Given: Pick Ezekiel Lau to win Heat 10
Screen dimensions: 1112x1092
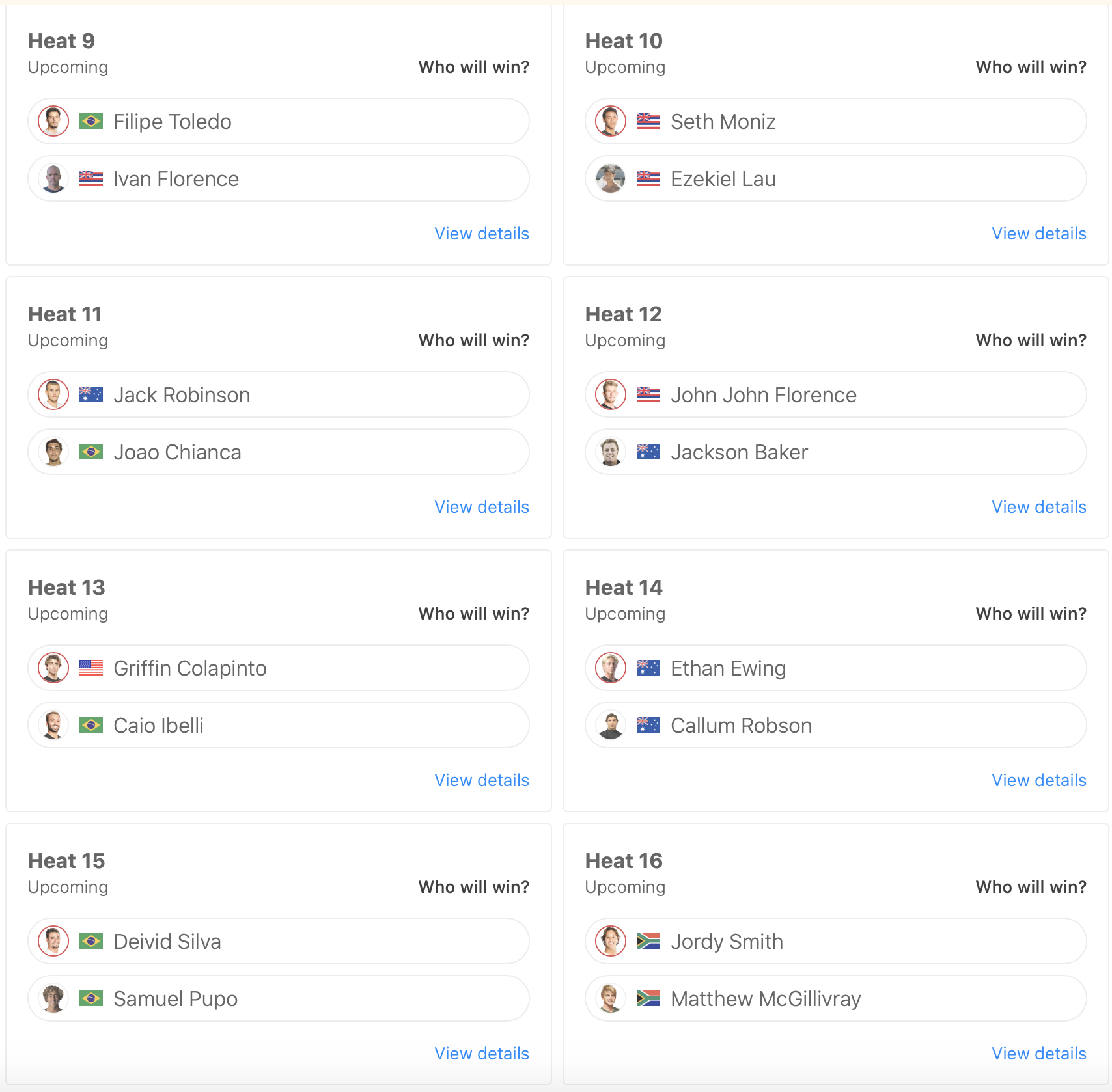Looking at the screenshot, I should (x=835, y=179).
